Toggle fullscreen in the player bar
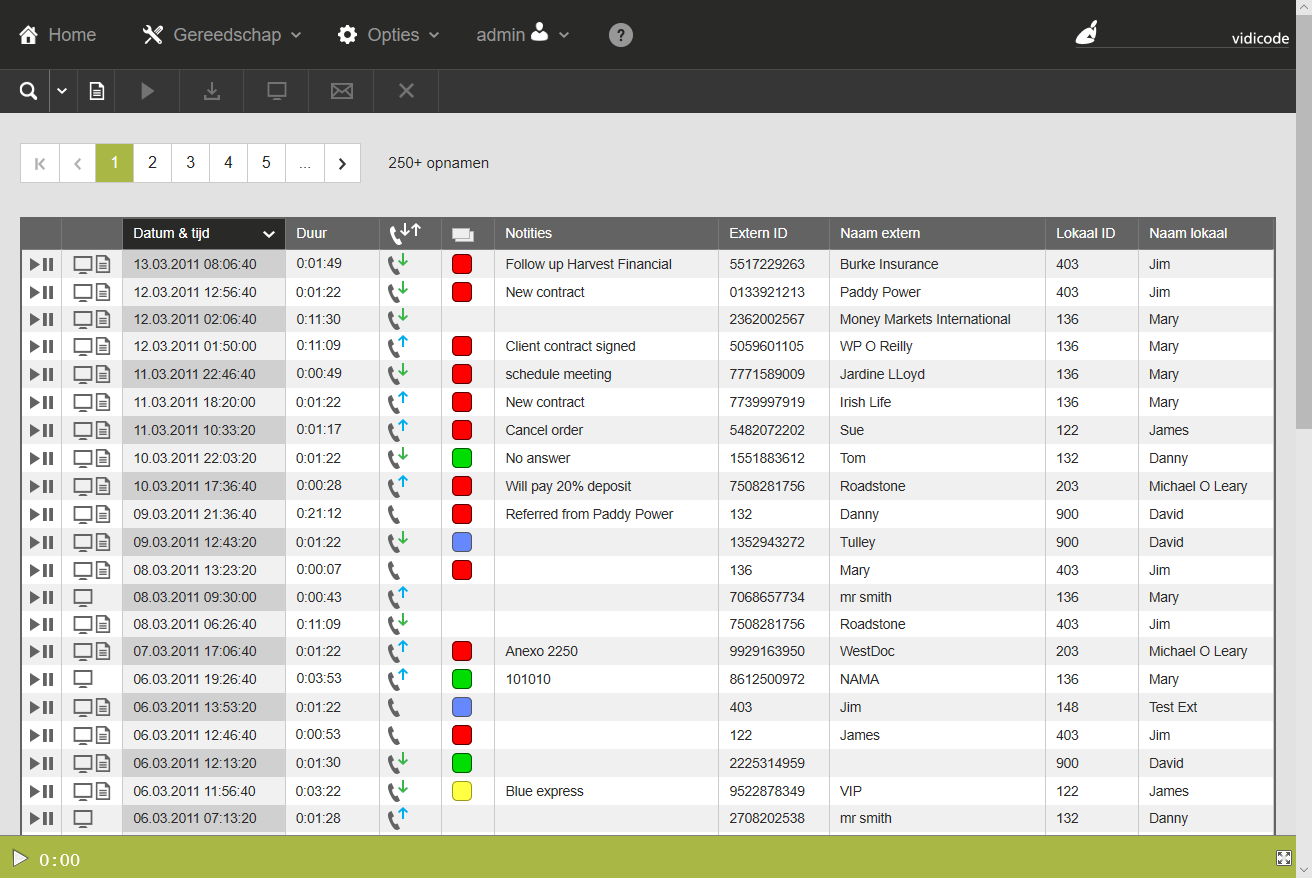The height and width of the screenshot is (878, 1312). pos(1284,858)
